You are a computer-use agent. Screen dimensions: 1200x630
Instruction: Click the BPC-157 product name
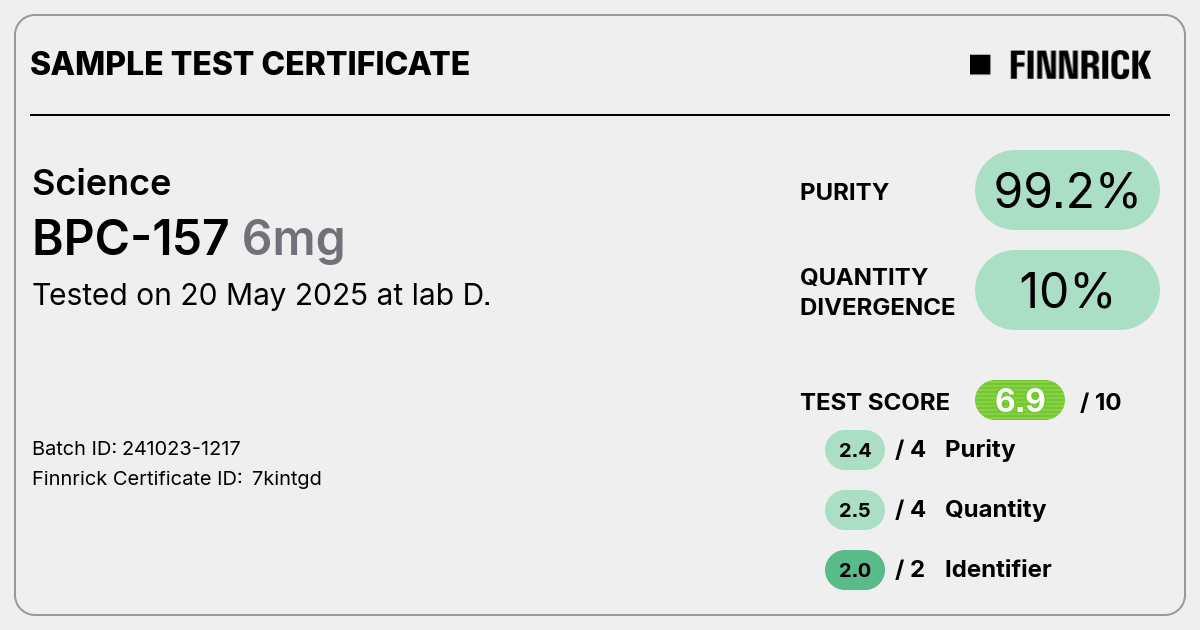[131, 238]
